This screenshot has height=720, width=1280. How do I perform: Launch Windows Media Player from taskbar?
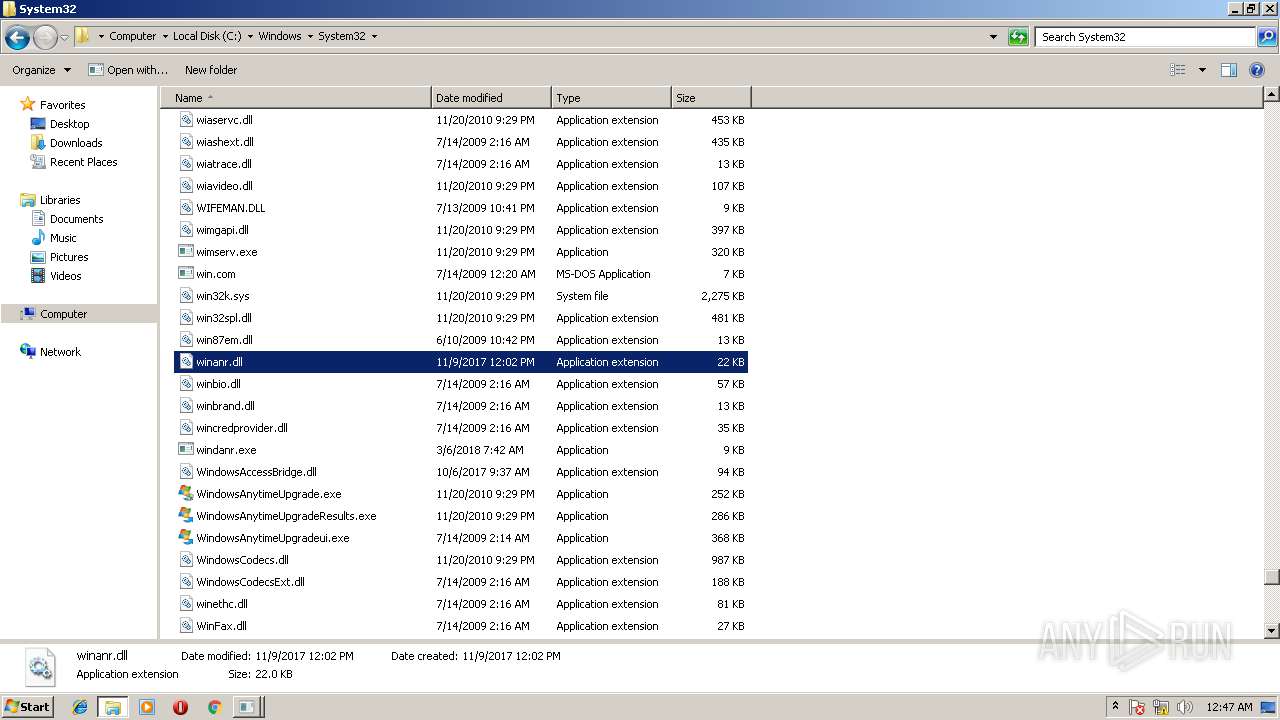point(147,707)
